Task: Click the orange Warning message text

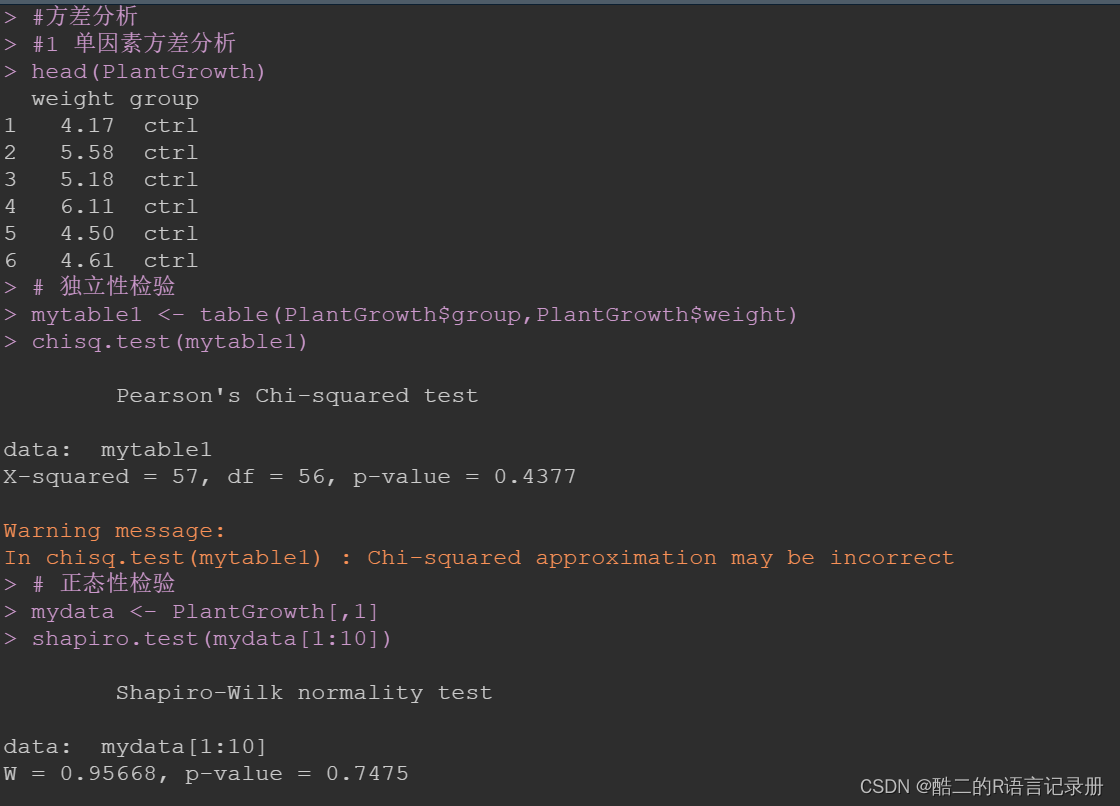Action: [x=114, y=530]
